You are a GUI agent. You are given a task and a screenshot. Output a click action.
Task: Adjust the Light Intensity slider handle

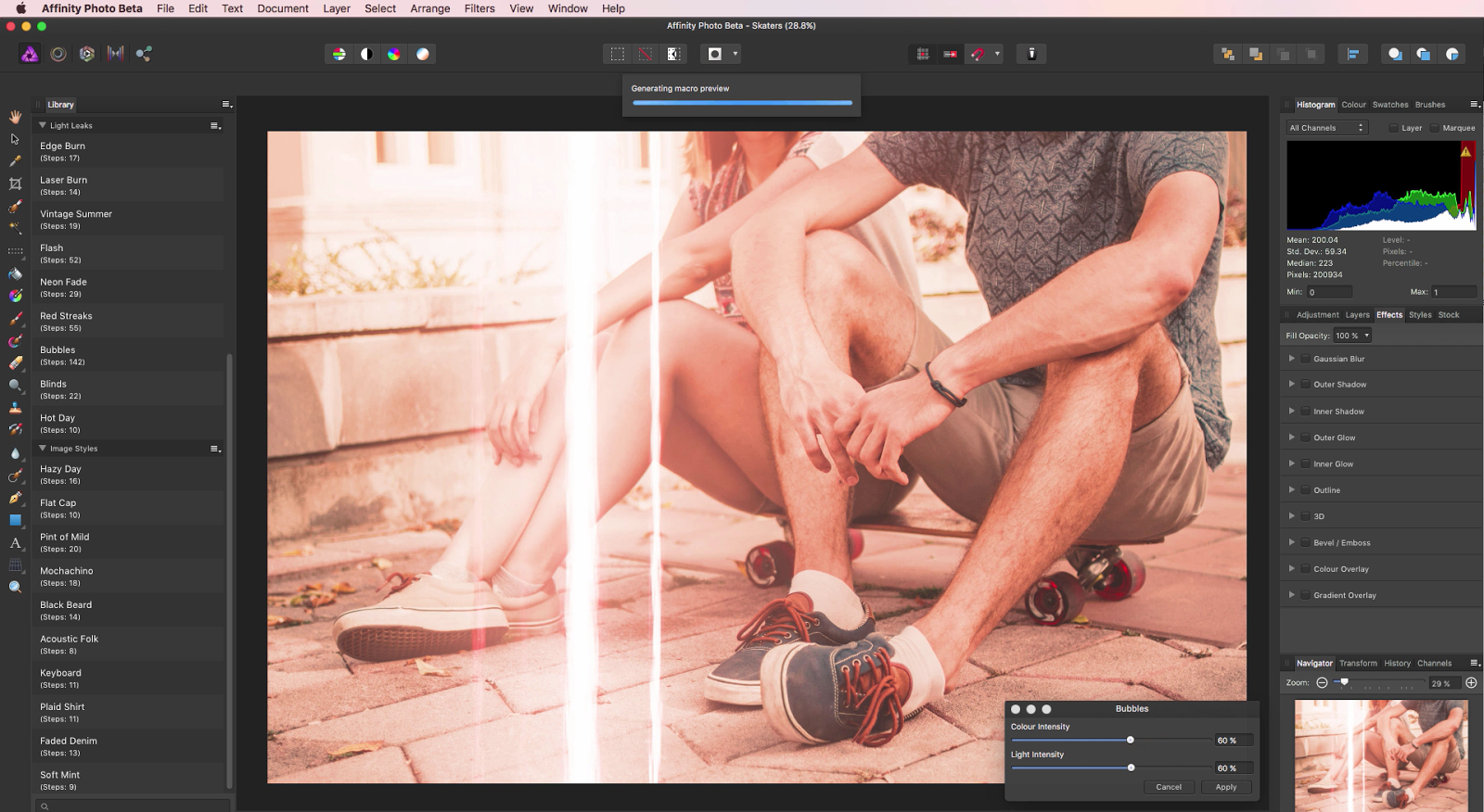pyautogui.click(x=1131, y=768)
